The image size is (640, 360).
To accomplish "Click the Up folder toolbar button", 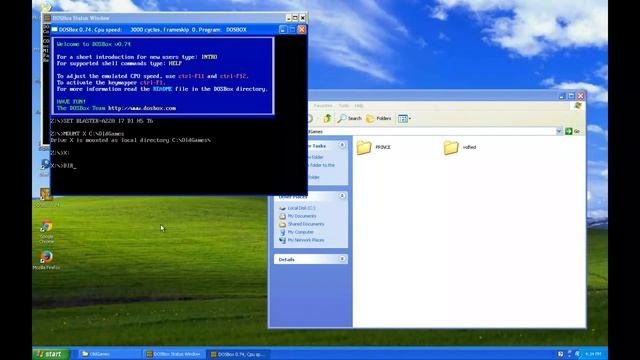I will [x=327, y=118].
